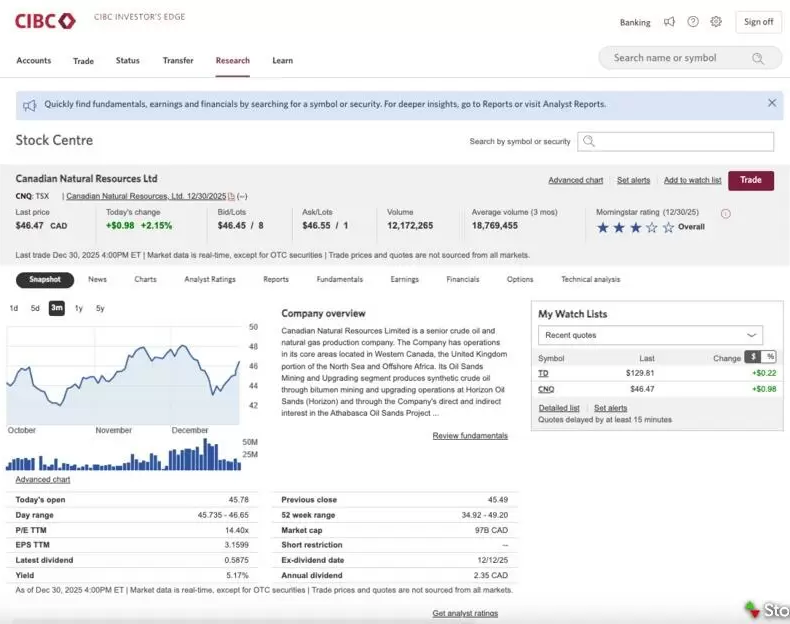
Task: Click Add to watch list link
Action: tap(692, 180)
